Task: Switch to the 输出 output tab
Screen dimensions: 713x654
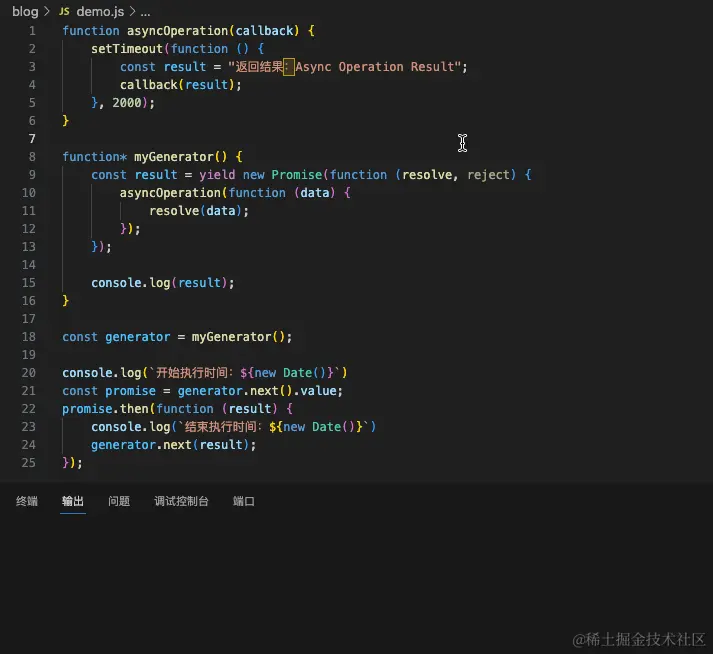Action: click(73, 501)
